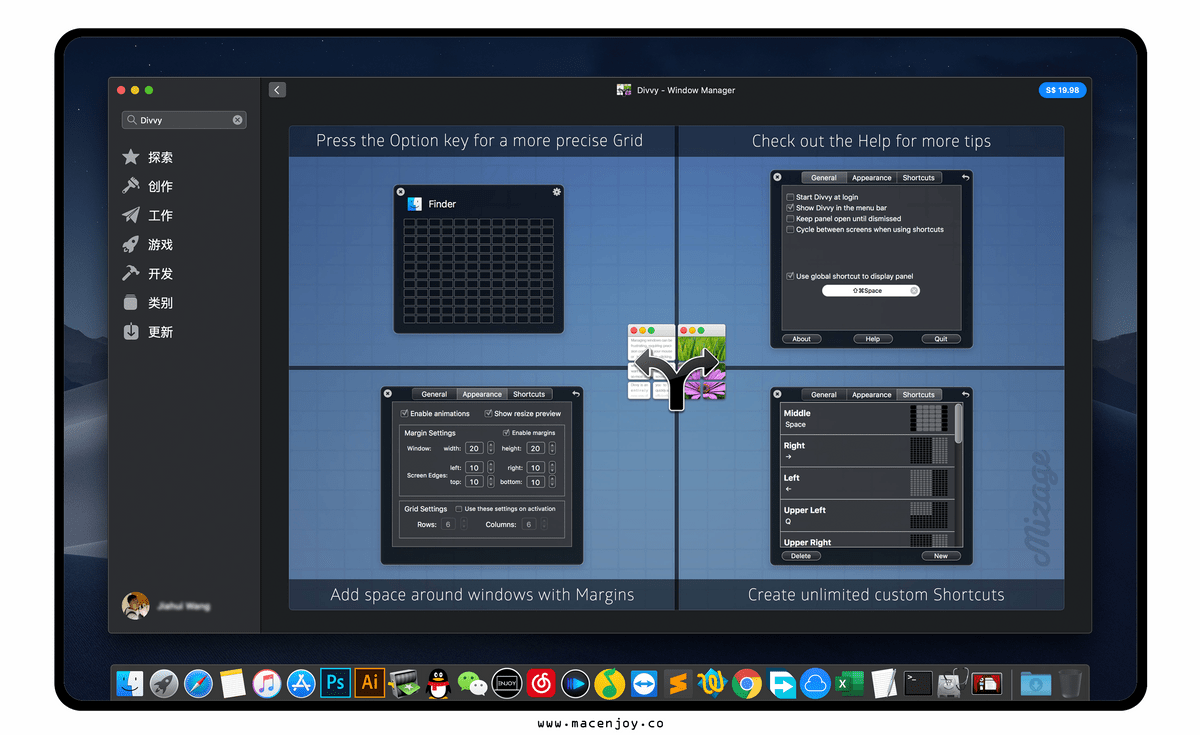Open Launchpad from the Dock
This screenshot has width=1200, height=735.
[x=164, y=683]
